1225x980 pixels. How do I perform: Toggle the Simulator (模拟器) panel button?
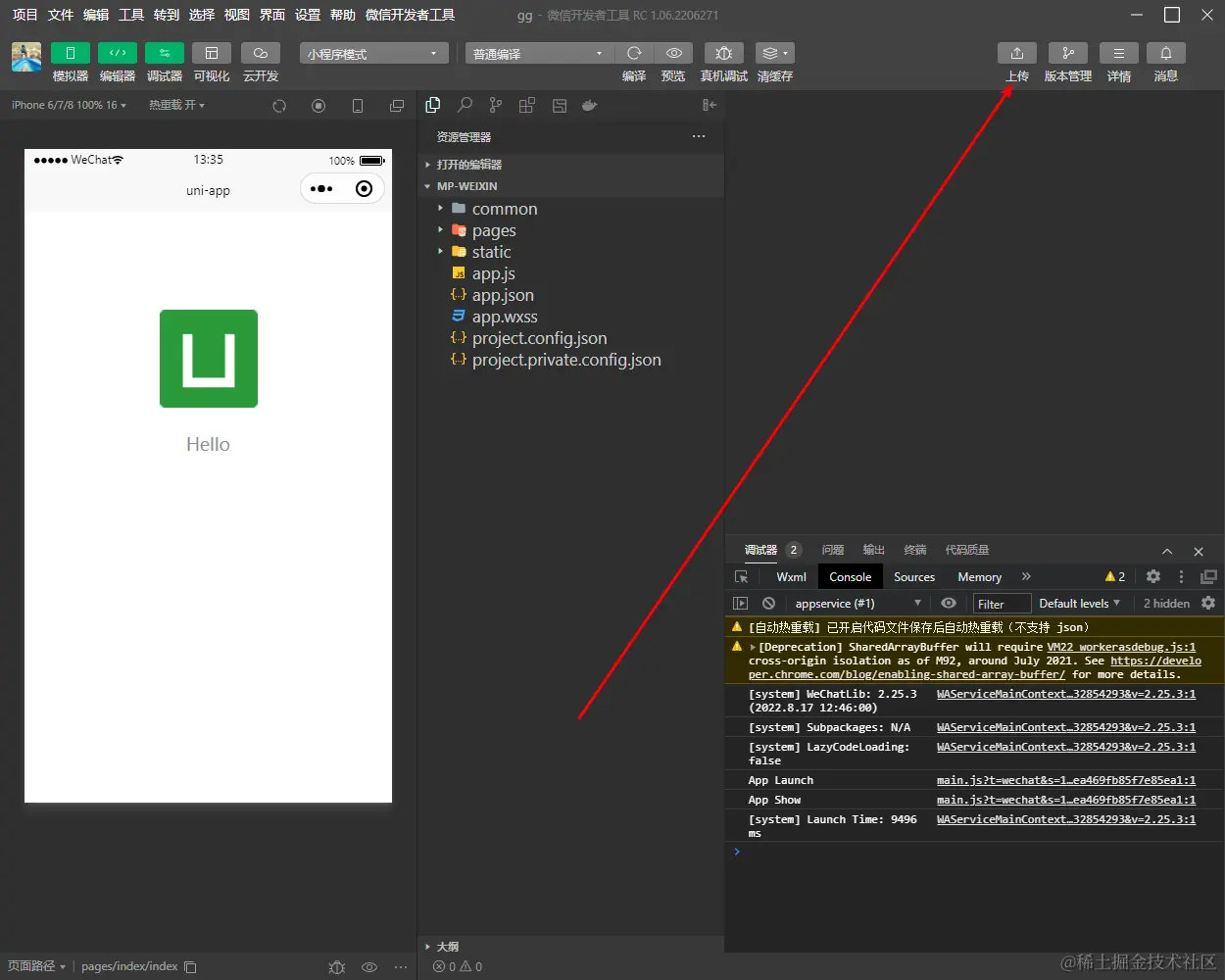coord(71,53)
